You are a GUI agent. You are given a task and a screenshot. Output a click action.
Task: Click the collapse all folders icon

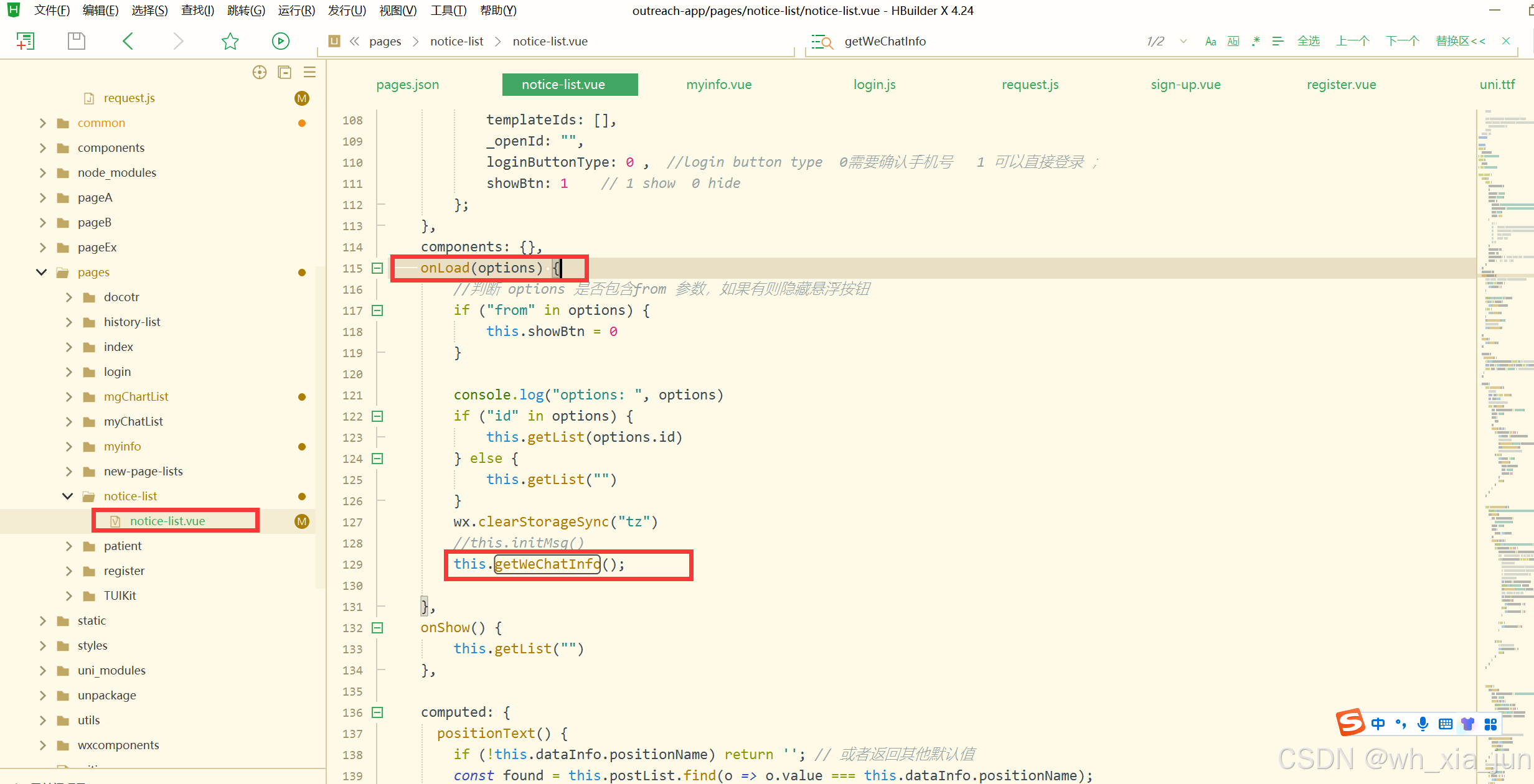pos(285,72)
